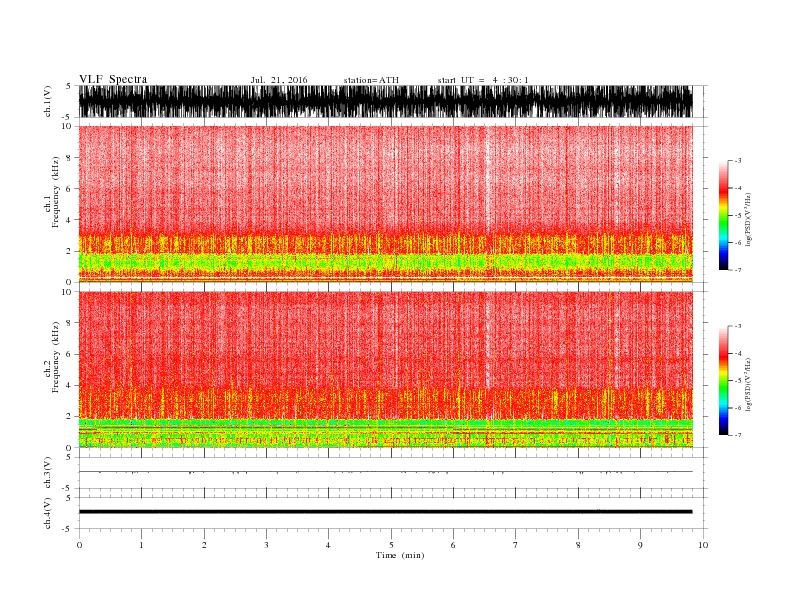The width and height of the screenshot is (792, 612).
Task: Click inside the ch.2 spectrogram panel
Action: coord(385,370)
